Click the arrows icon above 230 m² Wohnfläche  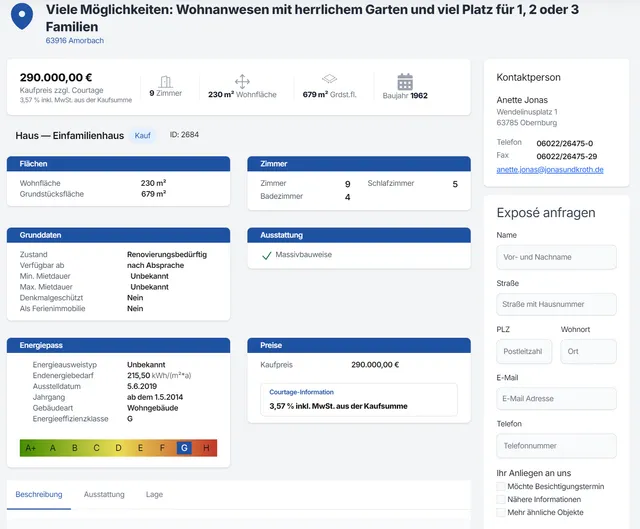[x=242, y=81]
